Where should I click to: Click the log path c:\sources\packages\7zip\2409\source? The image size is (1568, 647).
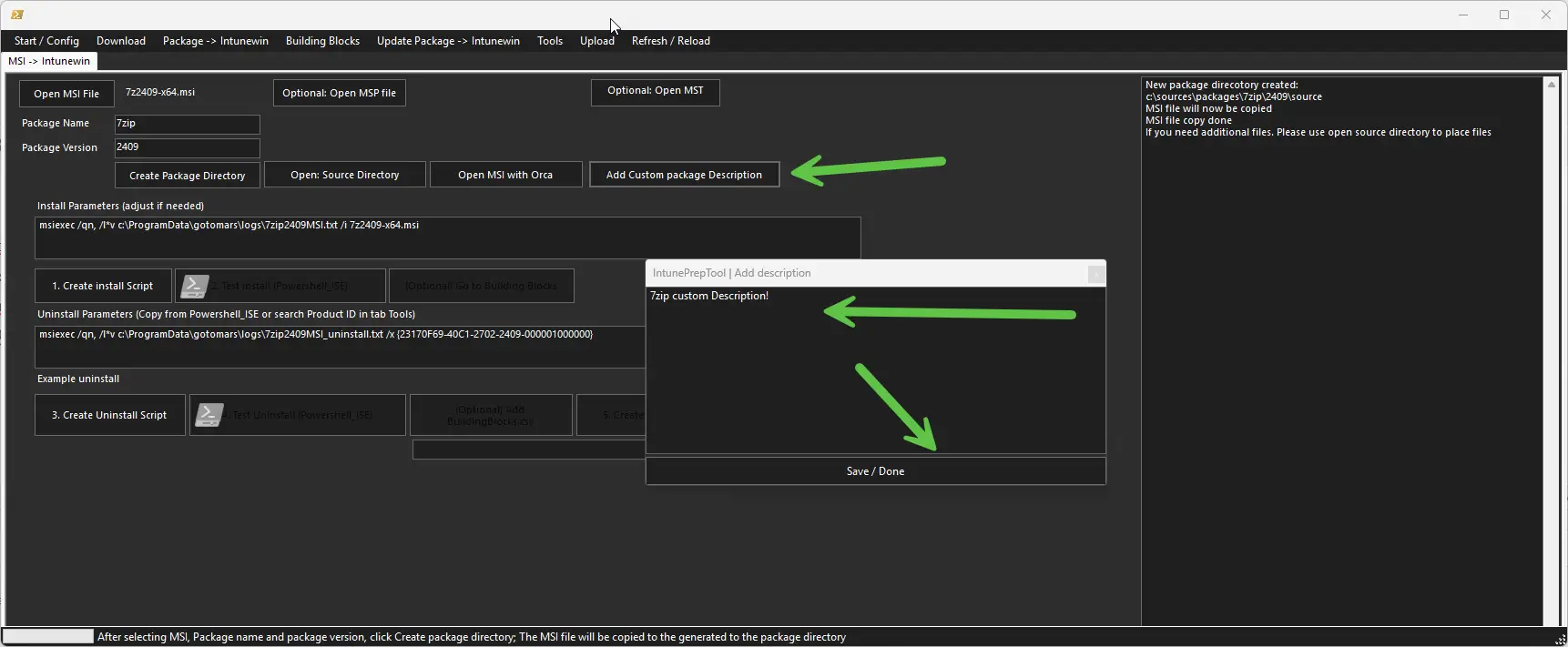click(1234, 96)
